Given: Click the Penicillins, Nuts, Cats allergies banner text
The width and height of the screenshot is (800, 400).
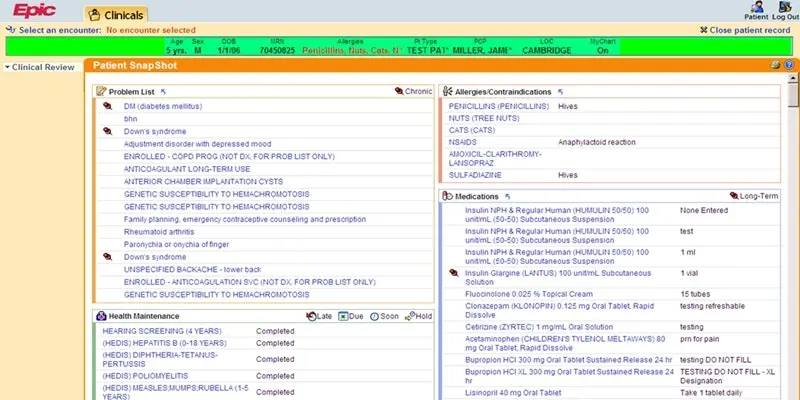Looking at the screenshot, I should [351, 51].
